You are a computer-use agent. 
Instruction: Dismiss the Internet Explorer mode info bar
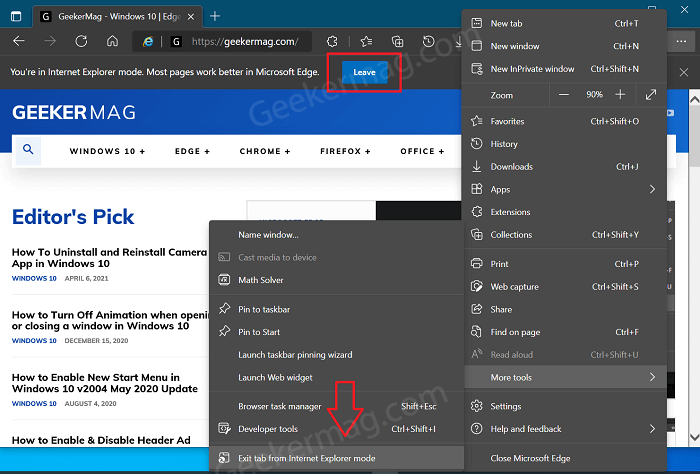tap(683, 72)
